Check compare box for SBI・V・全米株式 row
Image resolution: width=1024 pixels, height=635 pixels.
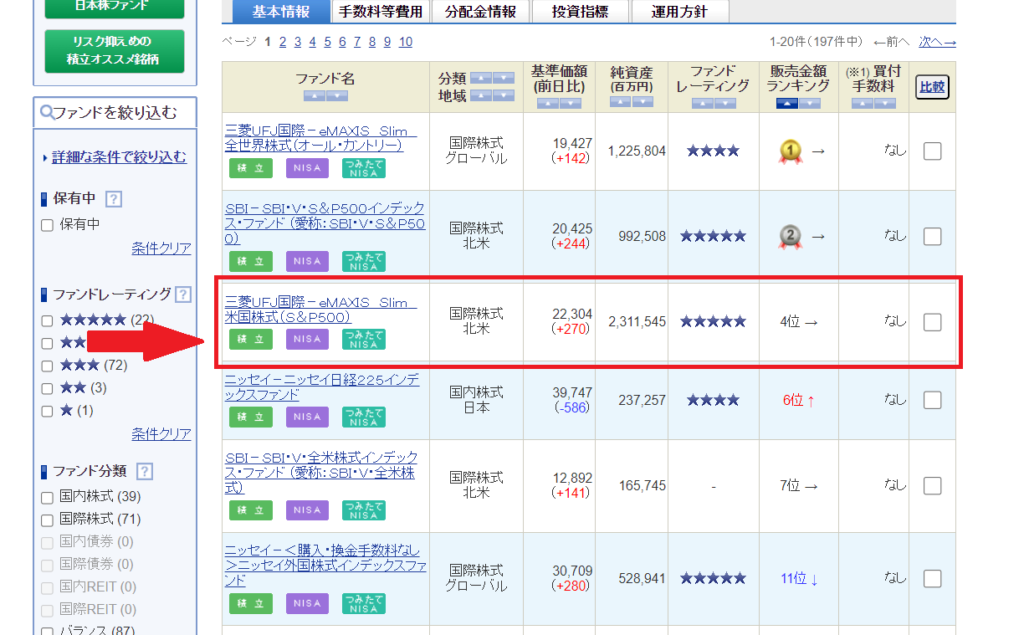[933, 486]
